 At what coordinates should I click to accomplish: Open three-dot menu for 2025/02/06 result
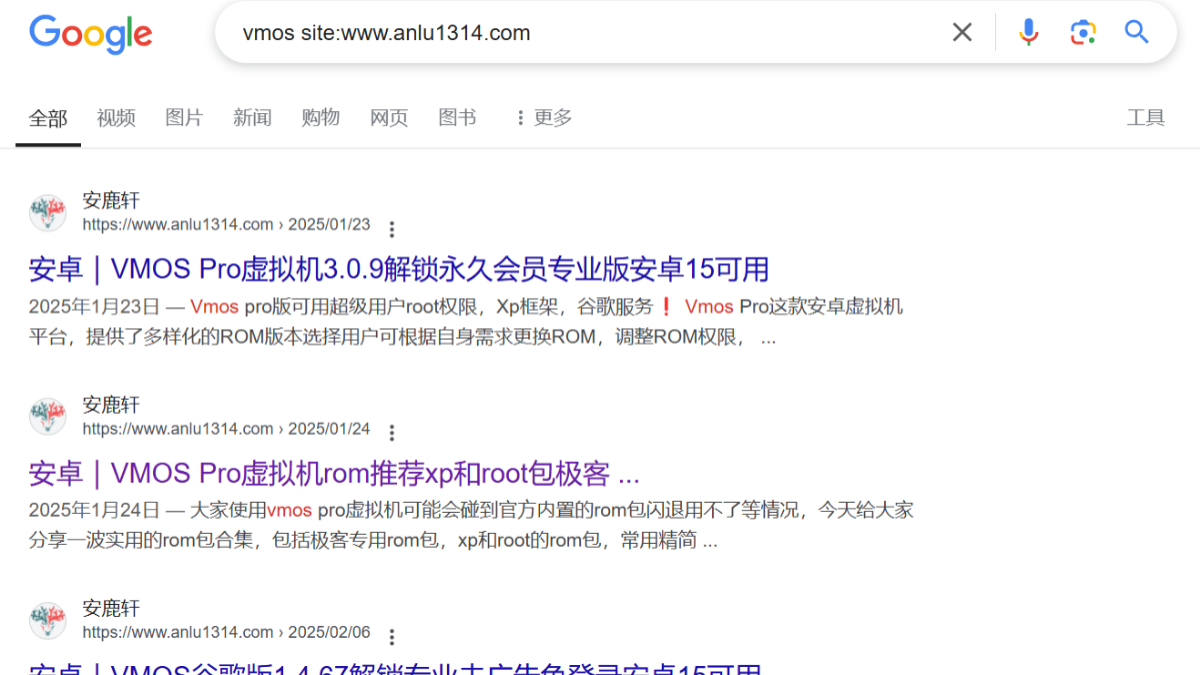(x=392, y=637)
